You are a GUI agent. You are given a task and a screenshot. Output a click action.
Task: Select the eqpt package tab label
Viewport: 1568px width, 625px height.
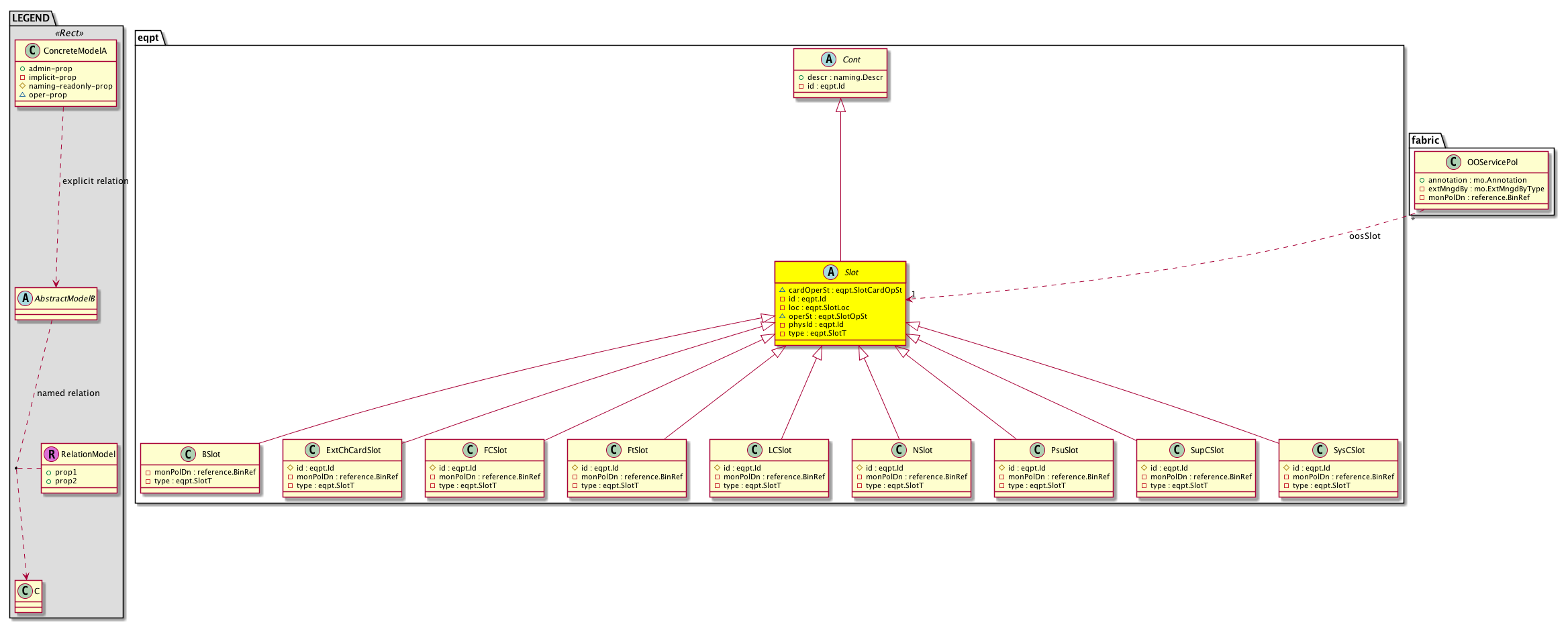click(x=148, y=38)
